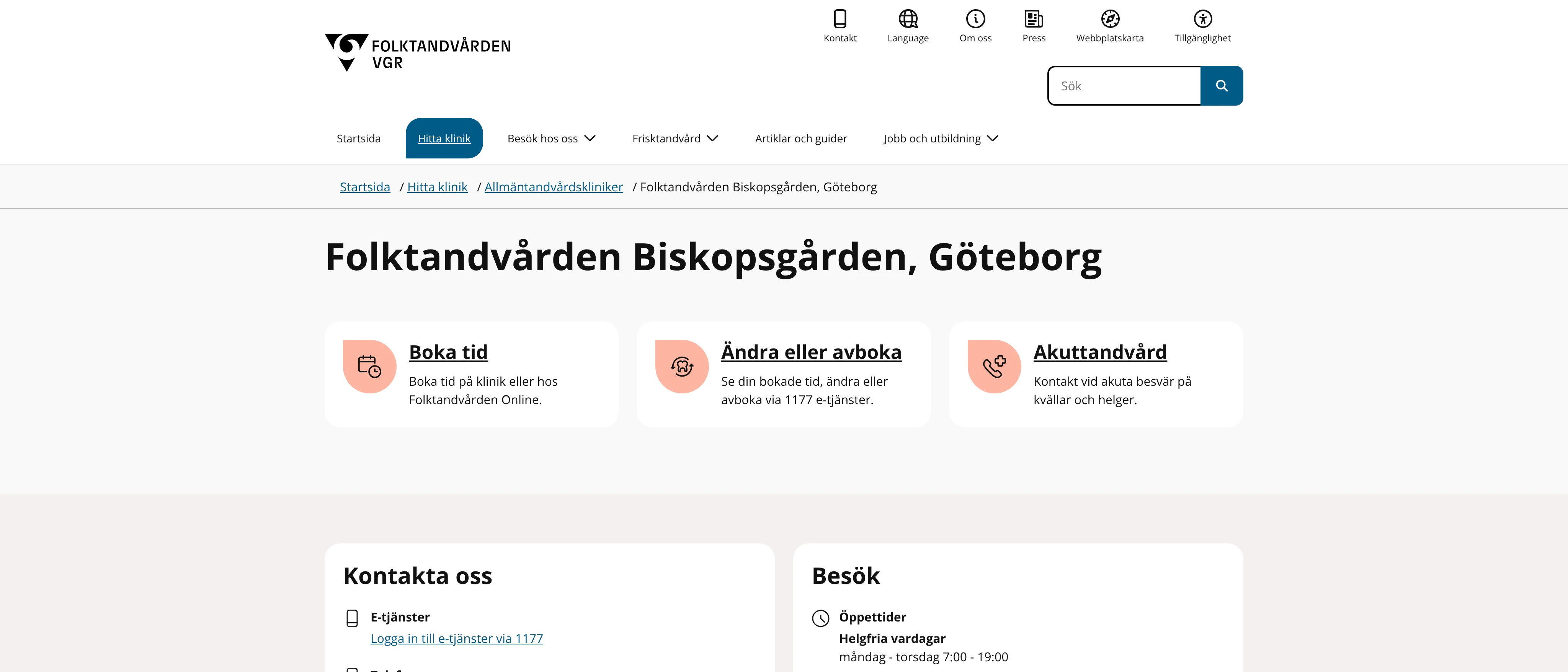Open the Besök hos oss menu
This screenshot has width=1568, height=672.
551,139
